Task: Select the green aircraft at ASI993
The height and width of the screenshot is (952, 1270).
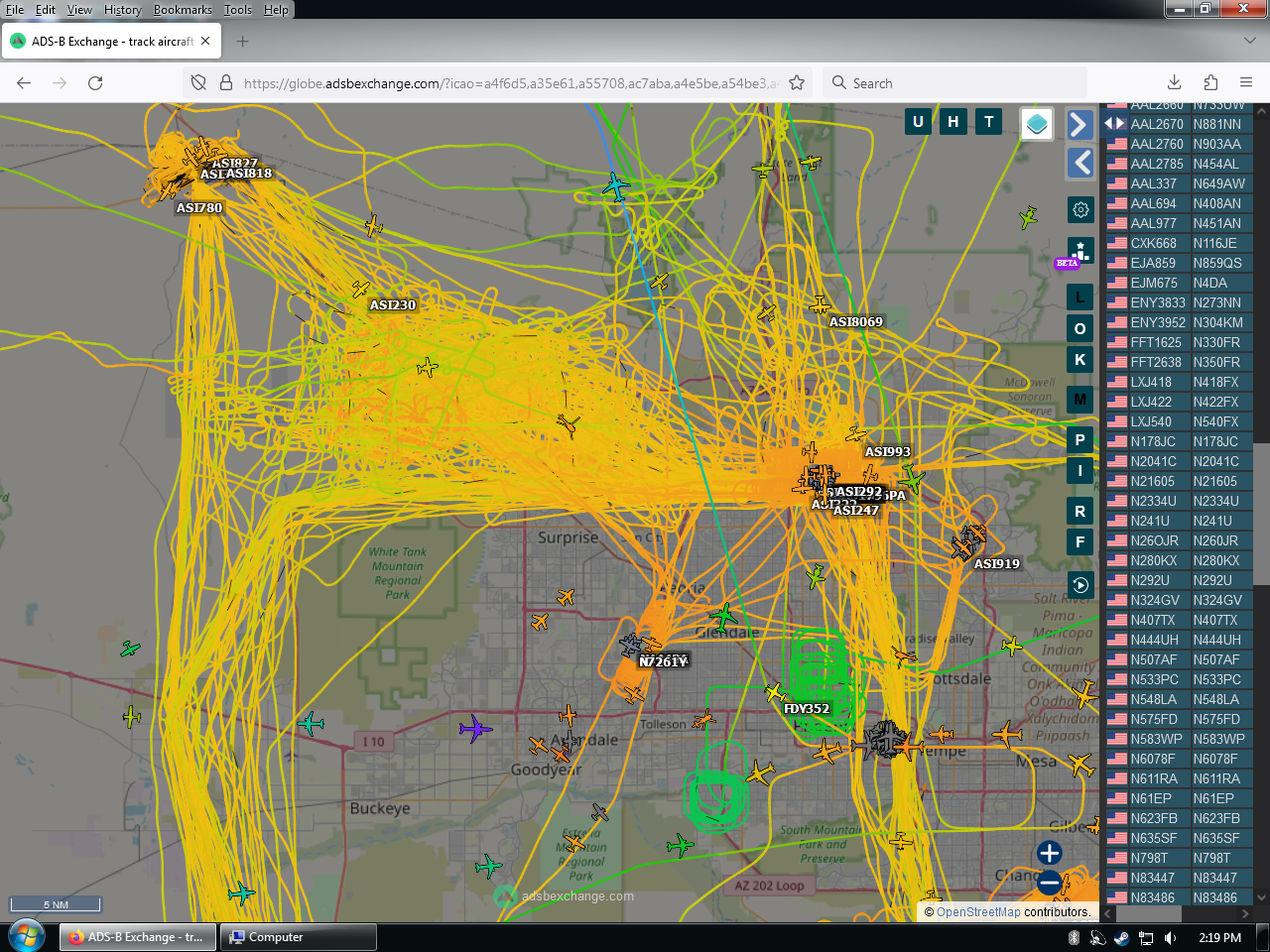Action: click(913, 480)
